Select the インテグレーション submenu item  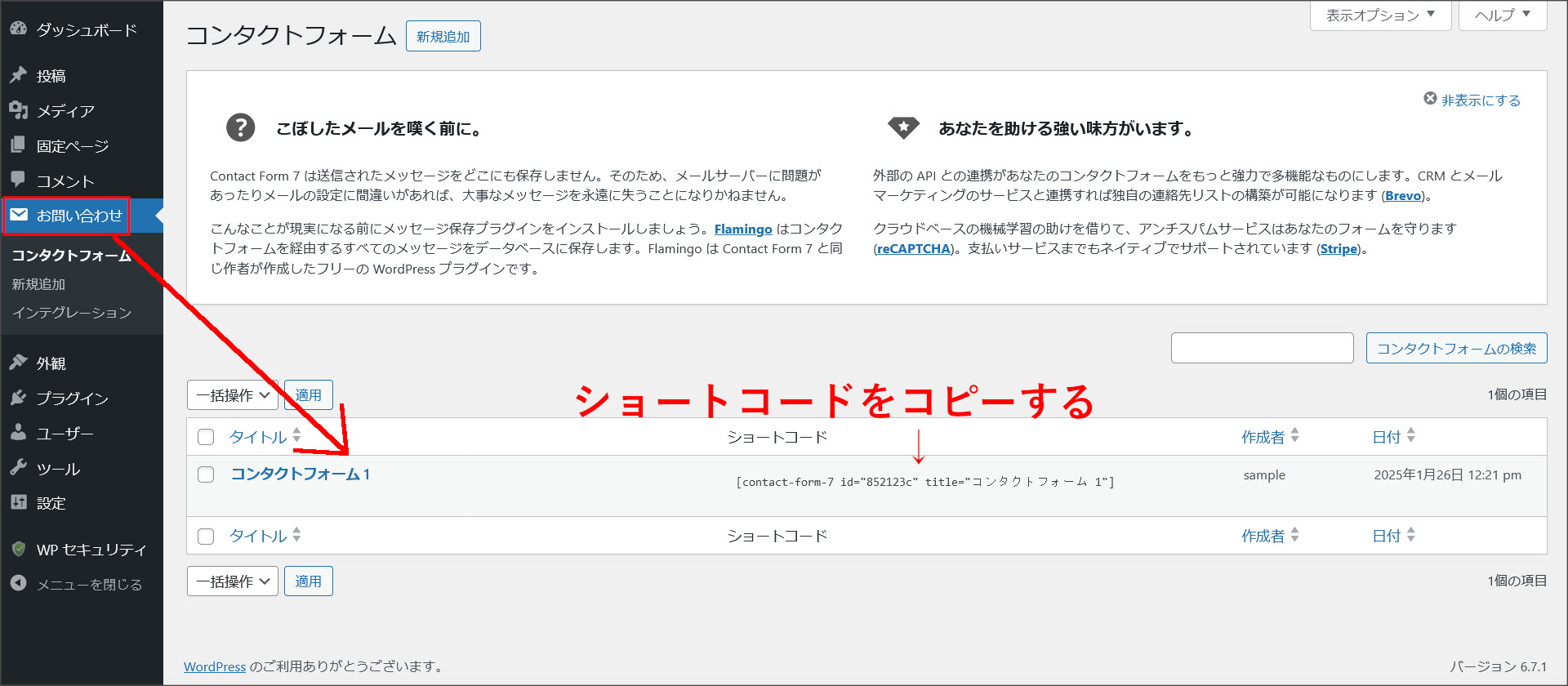[x=71, y=313]
